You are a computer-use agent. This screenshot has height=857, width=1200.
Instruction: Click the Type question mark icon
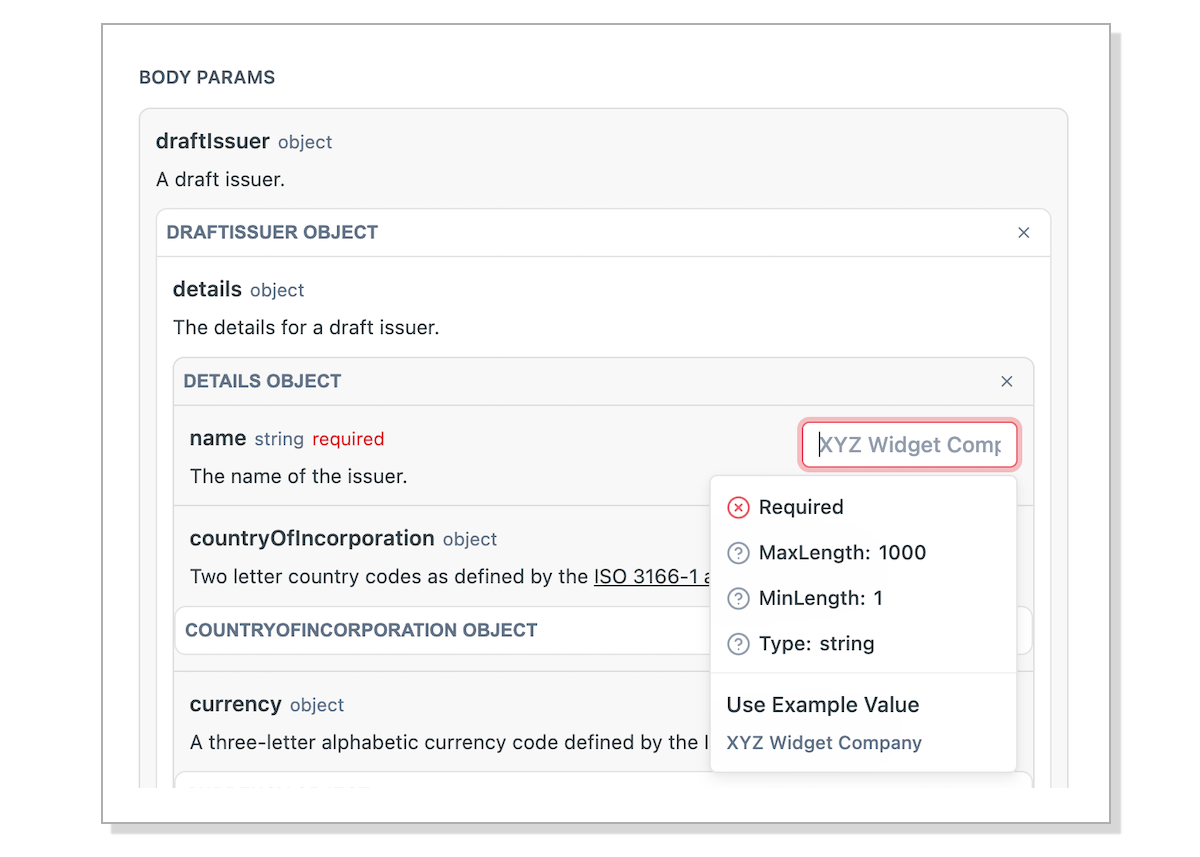(x=738, y=644)
